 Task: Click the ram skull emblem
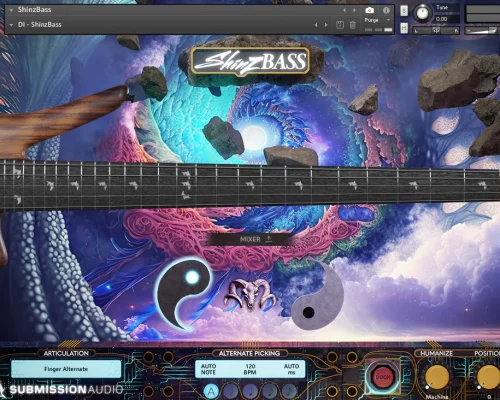coord(250,295)
